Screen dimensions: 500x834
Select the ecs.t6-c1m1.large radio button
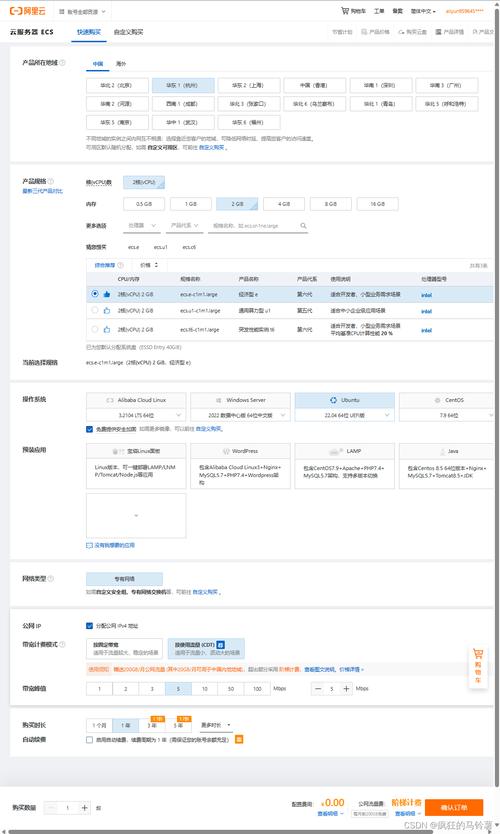95,329
